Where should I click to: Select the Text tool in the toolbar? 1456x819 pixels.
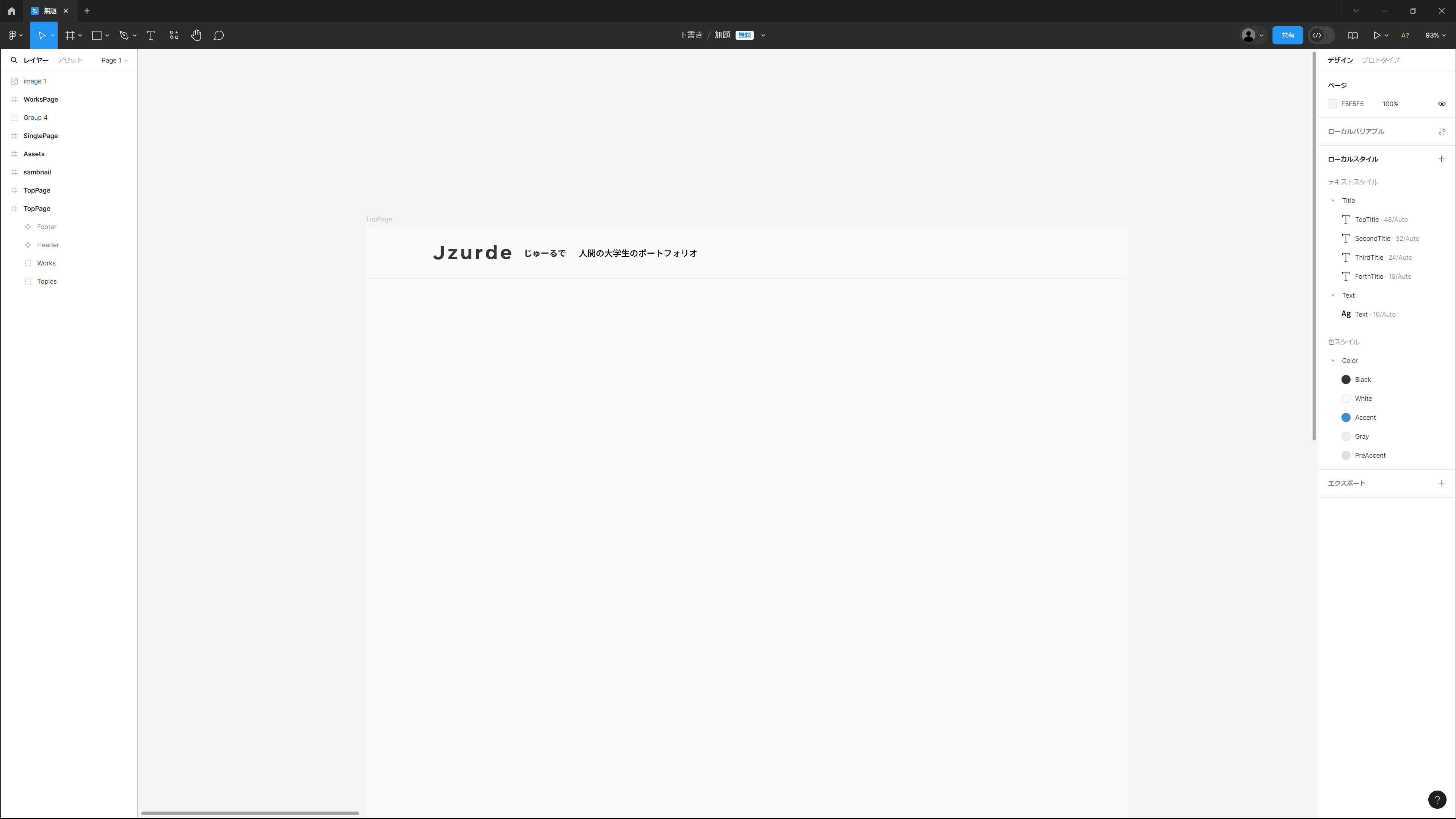click(x=151, y=35)
